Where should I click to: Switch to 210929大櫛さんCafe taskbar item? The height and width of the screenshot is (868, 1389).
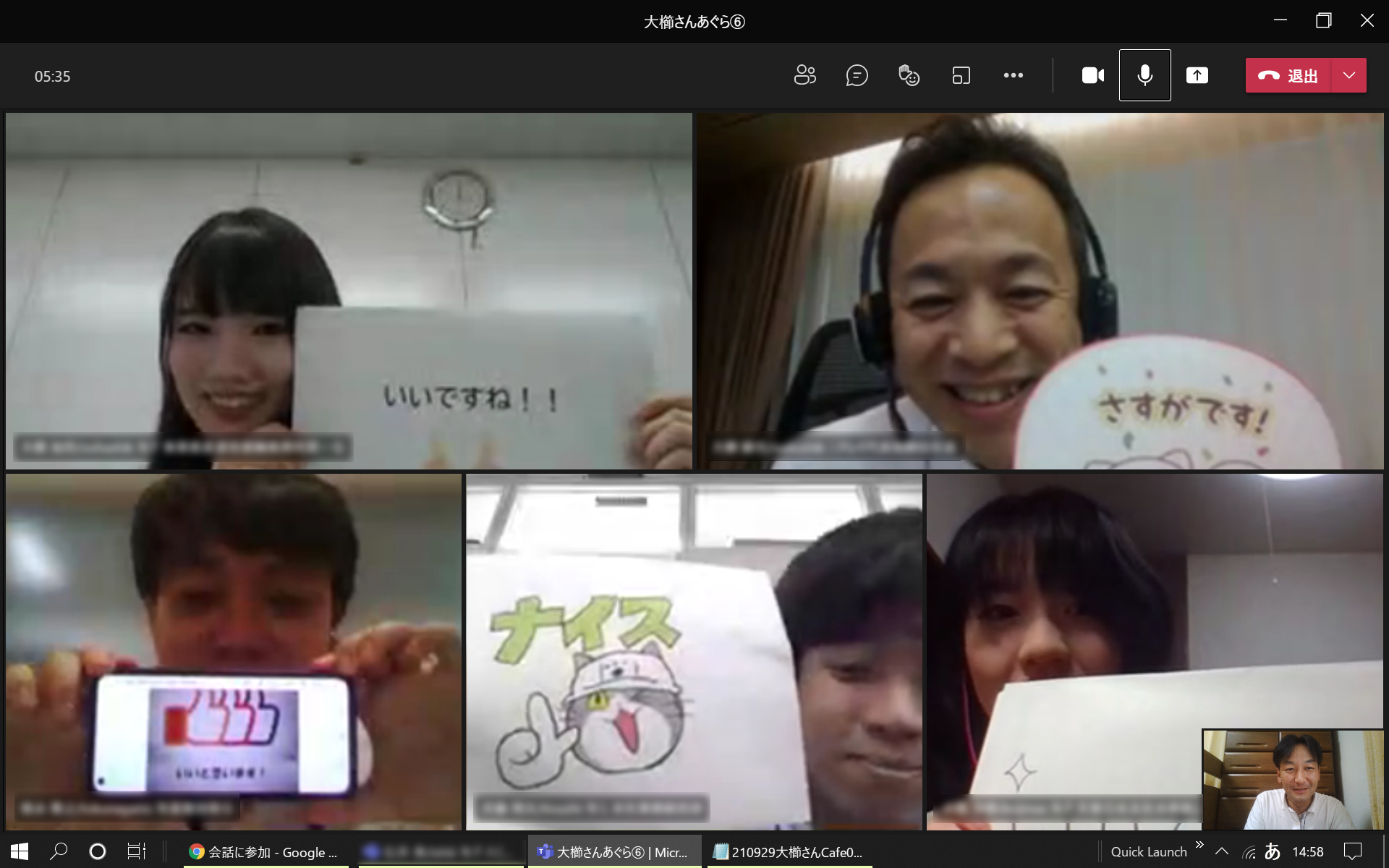(x=789, y=852)
